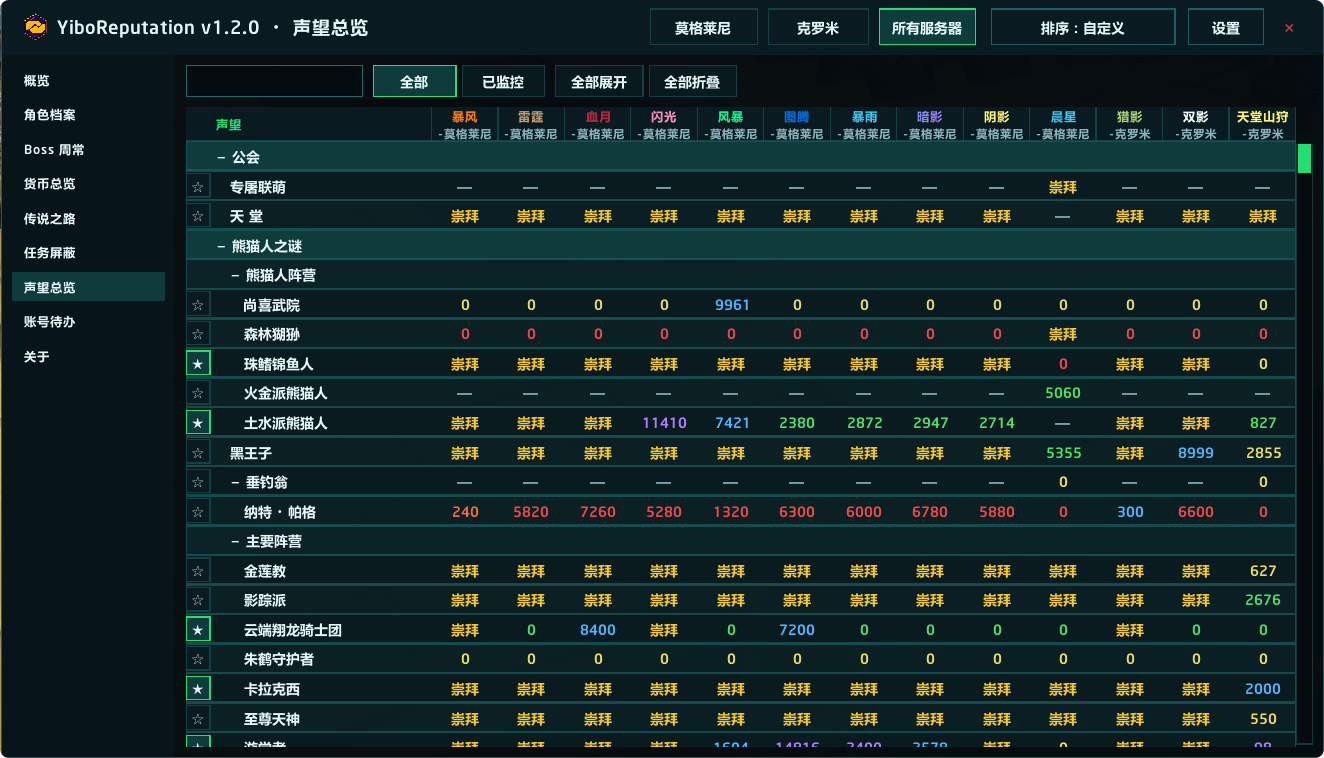Collapse the 熊猫人之谜 group
Image resolution: width=1324 pixels, height=758 pixels.
tap(221, 246)
